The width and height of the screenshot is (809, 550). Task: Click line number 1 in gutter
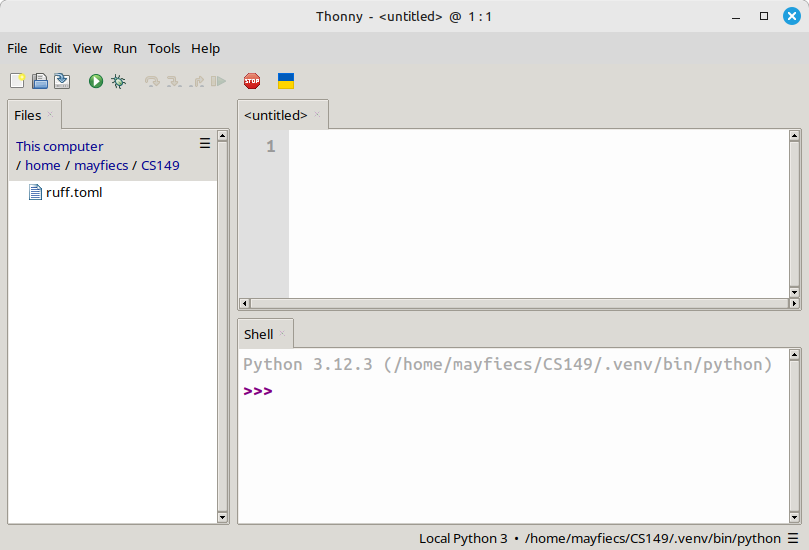(271, 147)
